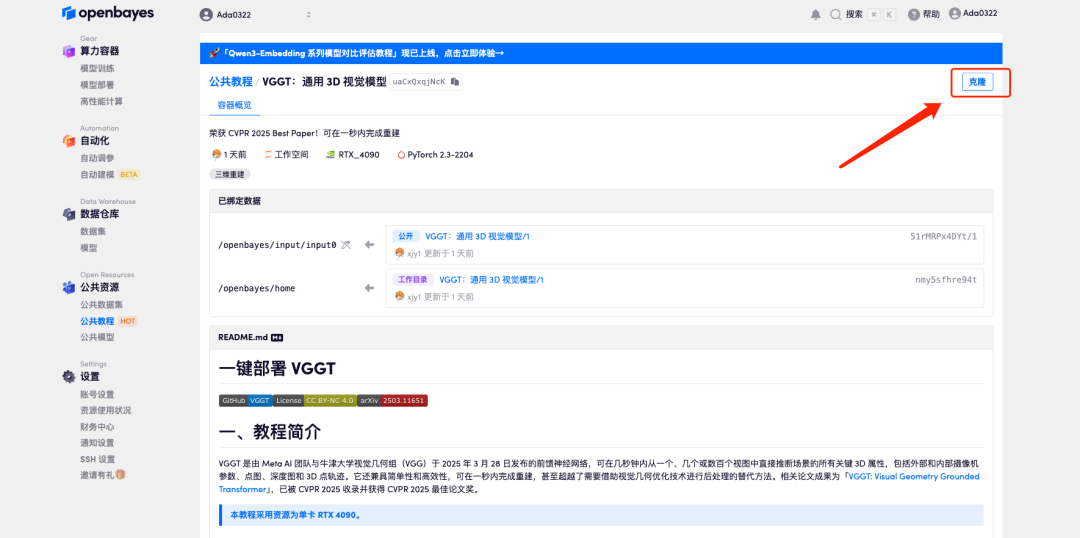The image size is (1080, 538).
Task: Click the NVIDIA RTX_4090 icon
Action: coord(331,155)
